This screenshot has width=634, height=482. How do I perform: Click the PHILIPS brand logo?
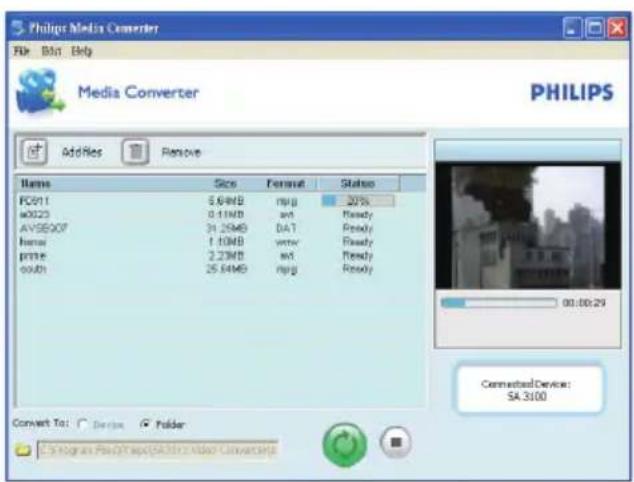click(x=572, y=92)
